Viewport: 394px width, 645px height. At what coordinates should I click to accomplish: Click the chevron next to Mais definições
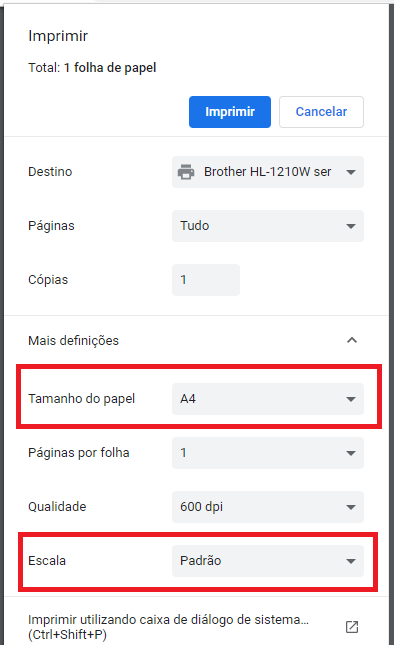pyautogui.click(x=352, y=340)
